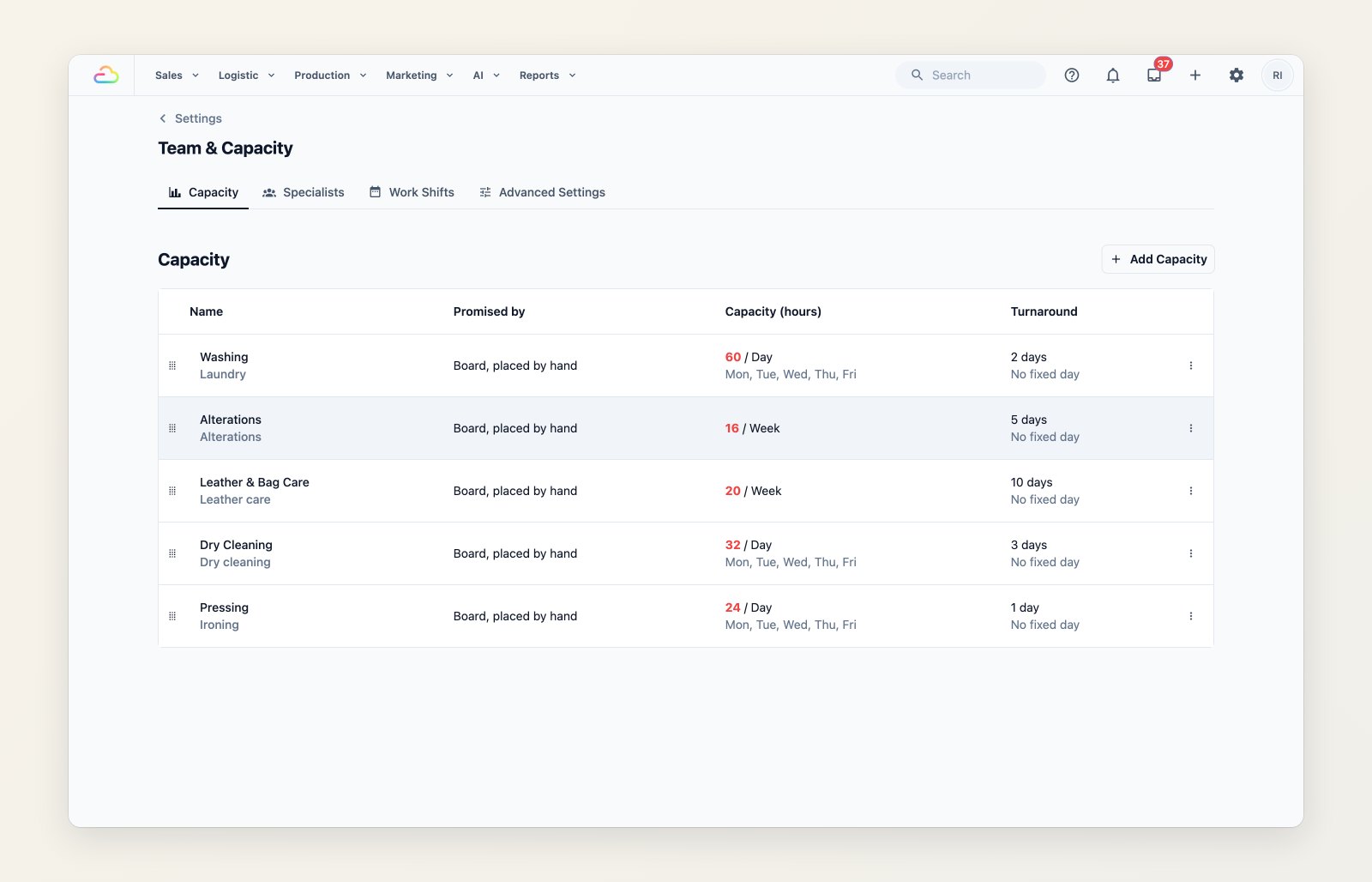1372x882 pixels.
Task: Click the plus icon in top bar
Action: pyautogui.click(x=1195, y=76)
